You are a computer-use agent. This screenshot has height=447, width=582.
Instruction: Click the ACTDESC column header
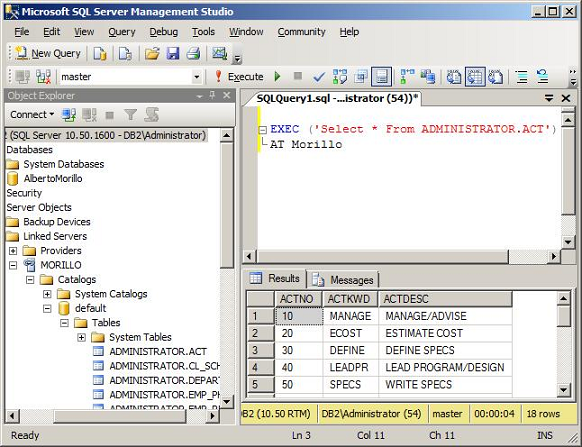[445, 299]
